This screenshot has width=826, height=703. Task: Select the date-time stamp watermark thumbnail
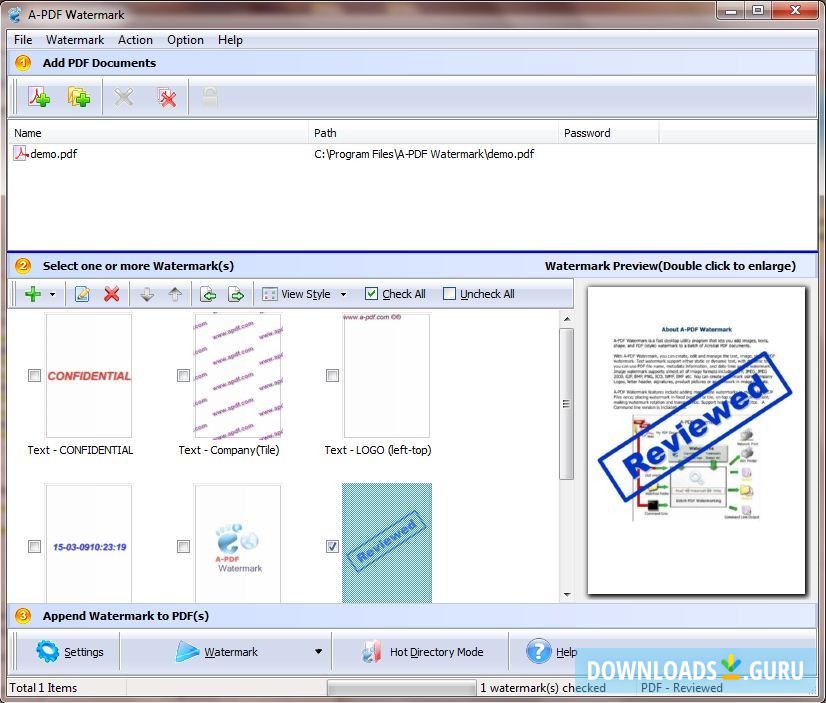[89, 543]
